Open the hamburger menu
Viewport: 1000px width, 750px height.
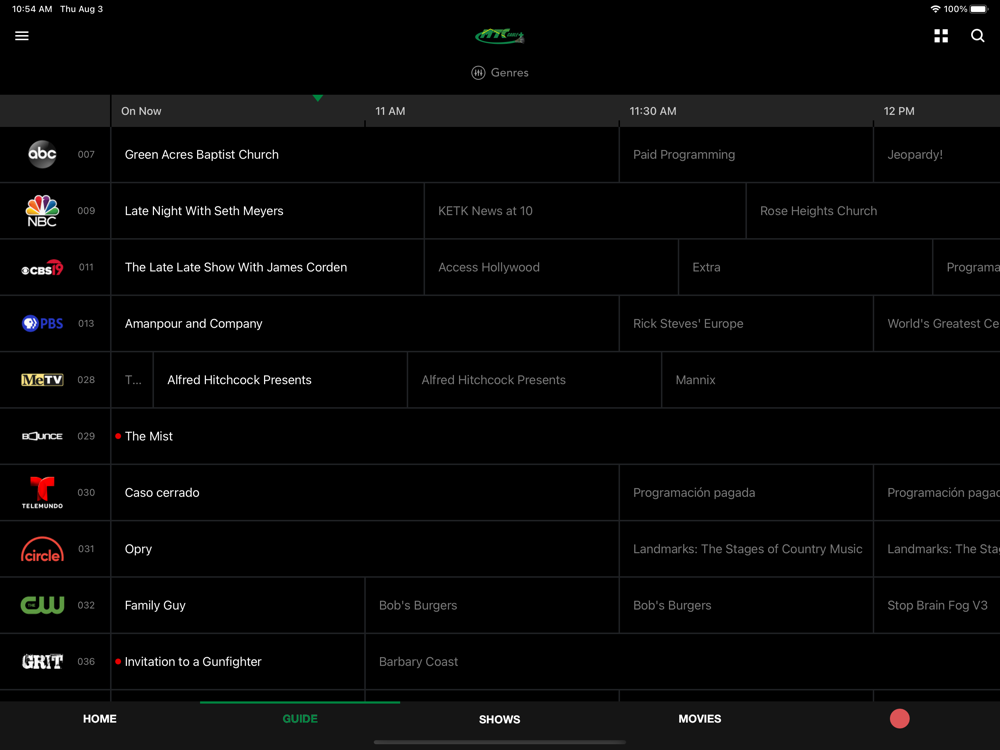click(22, 36)
